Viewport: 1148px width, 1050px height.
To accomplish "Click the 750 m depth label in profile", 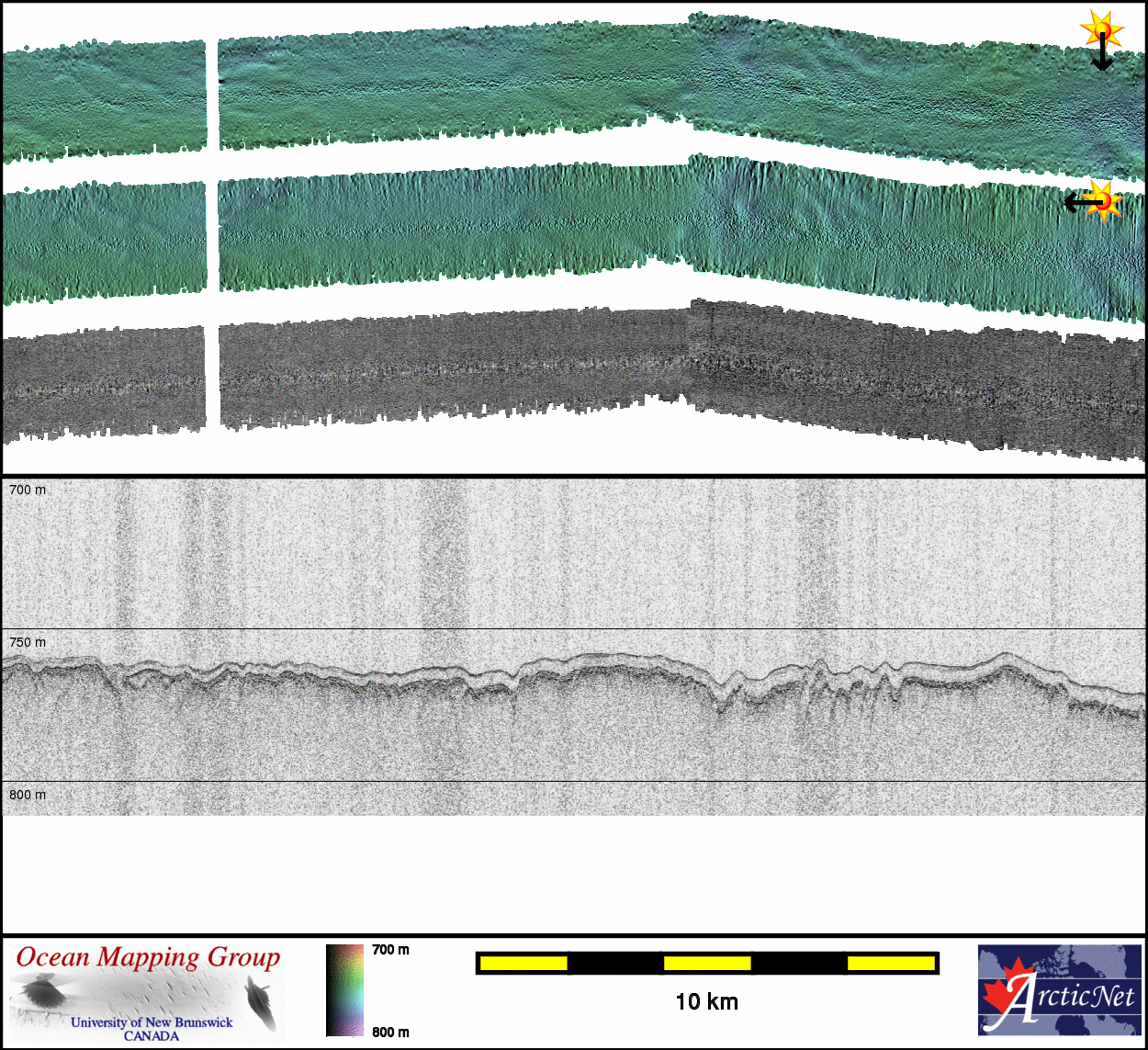I will tap(28, 642).
